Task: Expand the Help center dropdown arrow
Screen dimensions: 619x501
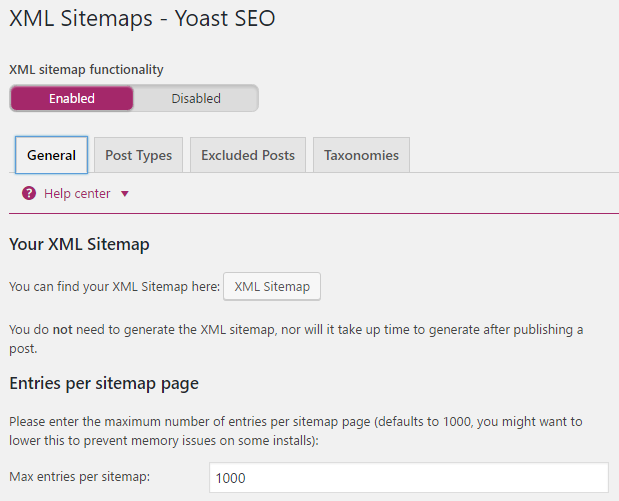Action: click(x=124, y=194)
